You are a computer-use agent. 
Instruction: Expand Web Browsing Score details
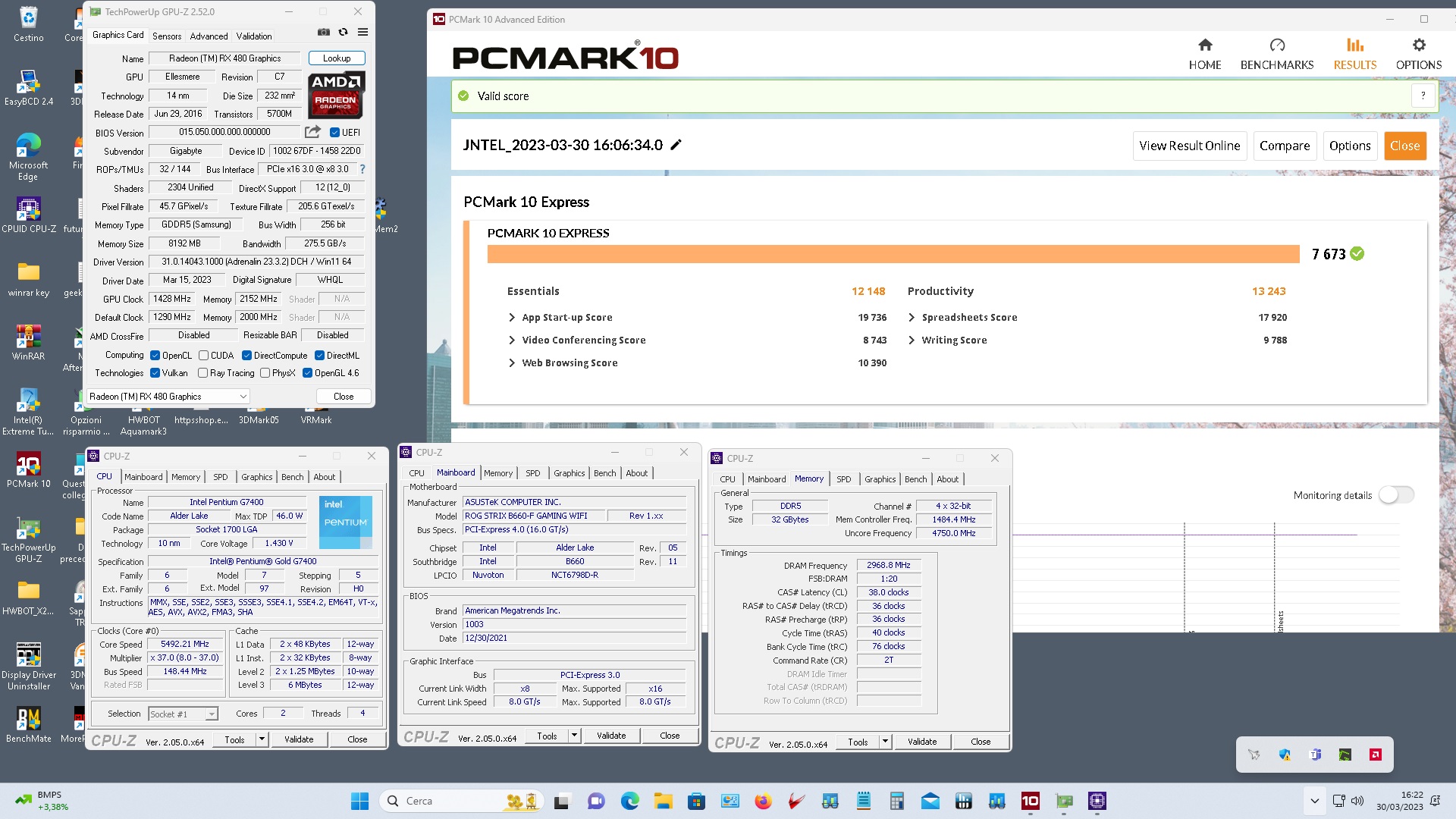point(512,363)
